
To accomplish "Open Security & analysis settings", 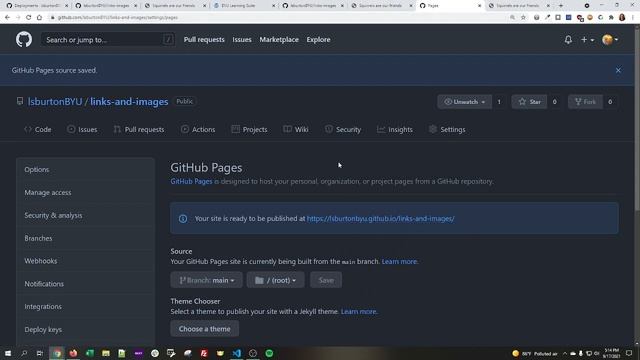I will coord(85,215).
